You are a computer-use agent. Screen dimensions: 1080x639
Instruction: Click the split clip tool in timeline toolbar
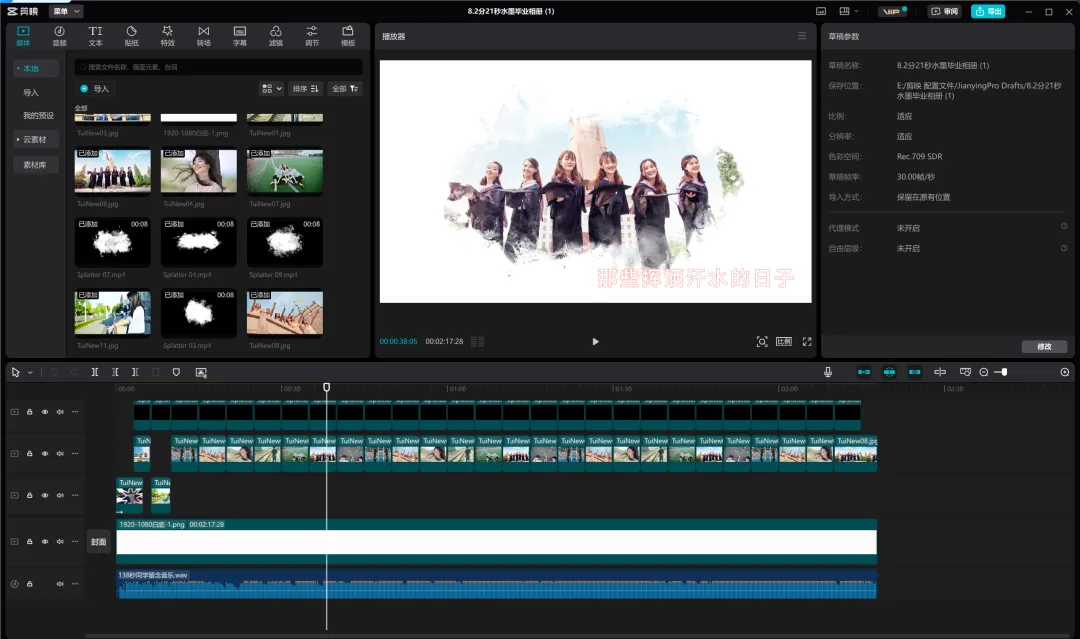(95, 372)
